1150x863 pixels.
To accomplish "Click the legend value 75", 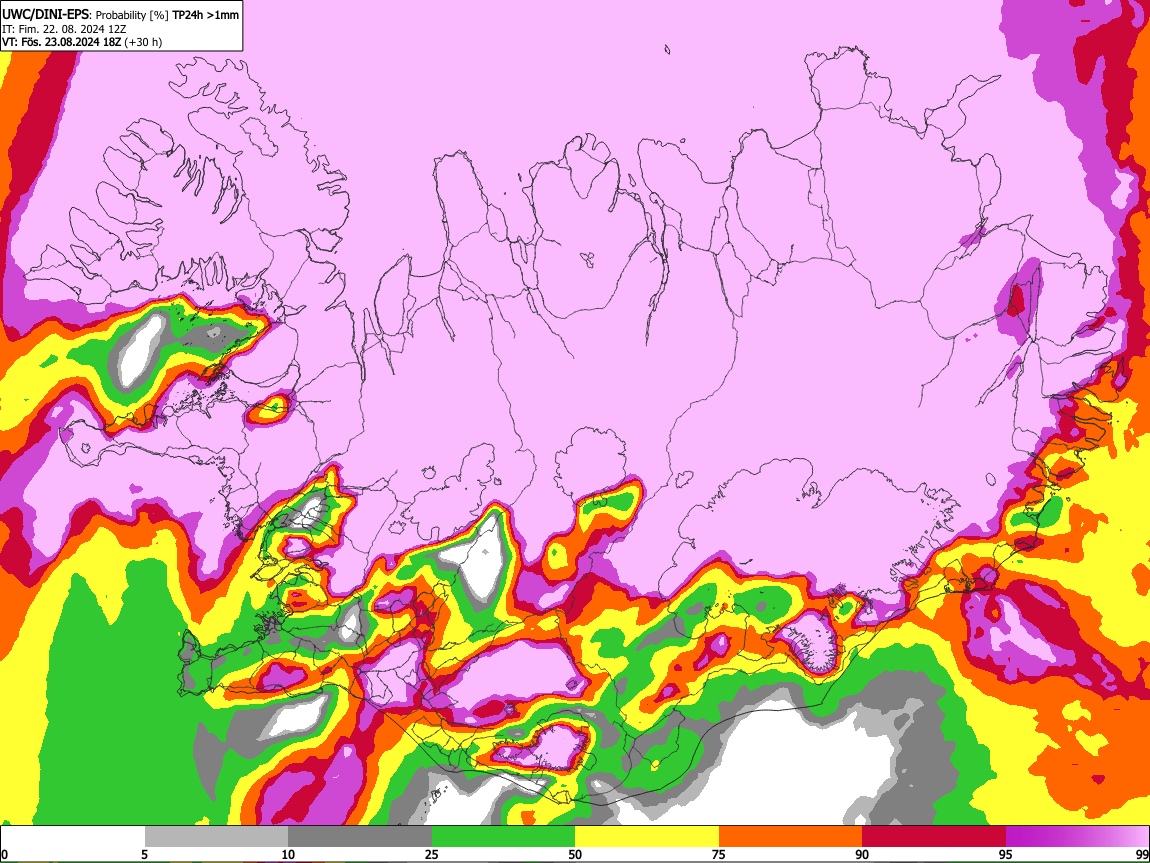I will click(719, 854).
